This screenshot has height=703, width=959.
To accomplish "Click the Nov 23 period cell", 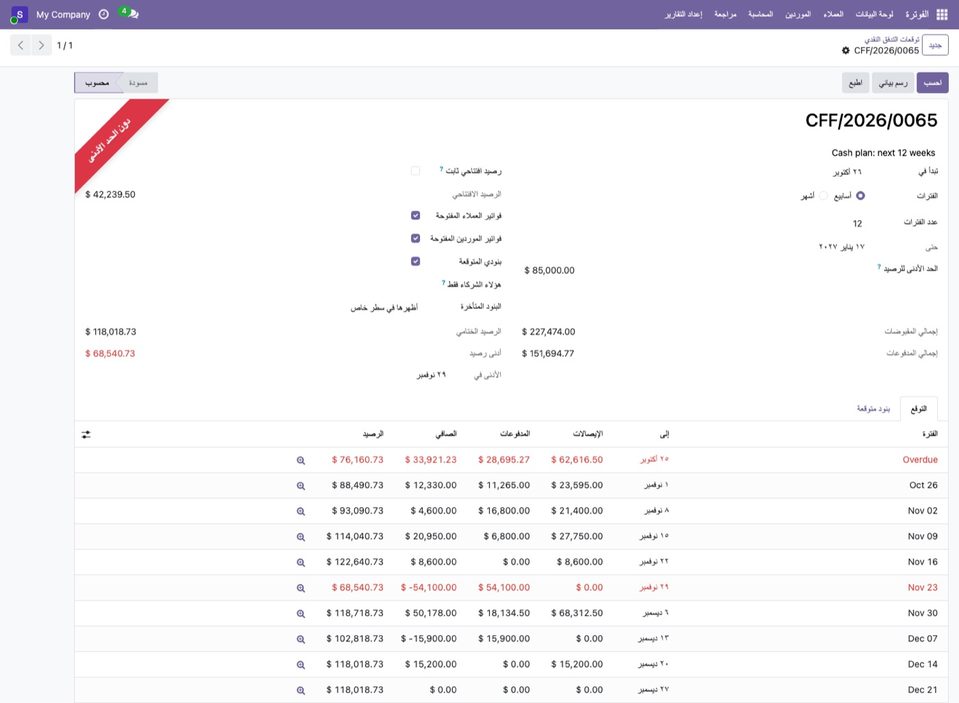I will click(x=922, y=587).
